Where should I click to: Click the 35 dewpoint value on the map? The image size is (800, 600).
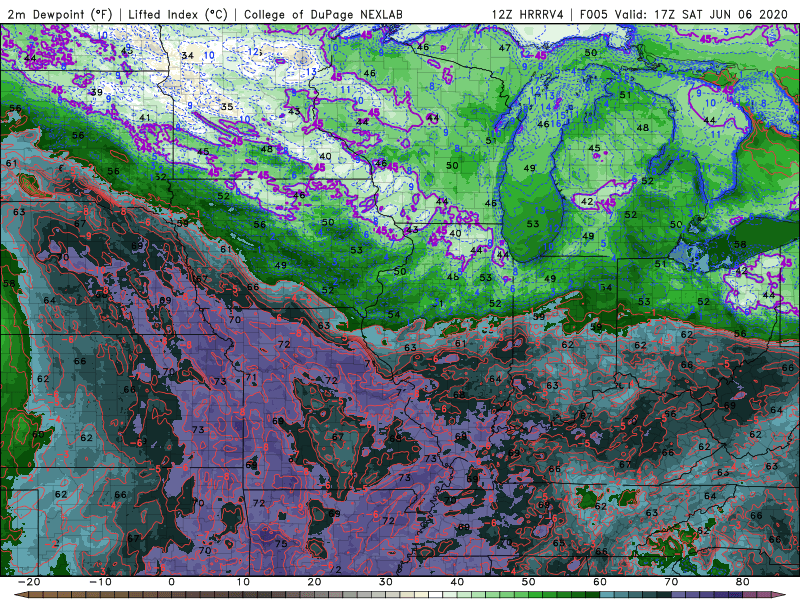(227, 107)
